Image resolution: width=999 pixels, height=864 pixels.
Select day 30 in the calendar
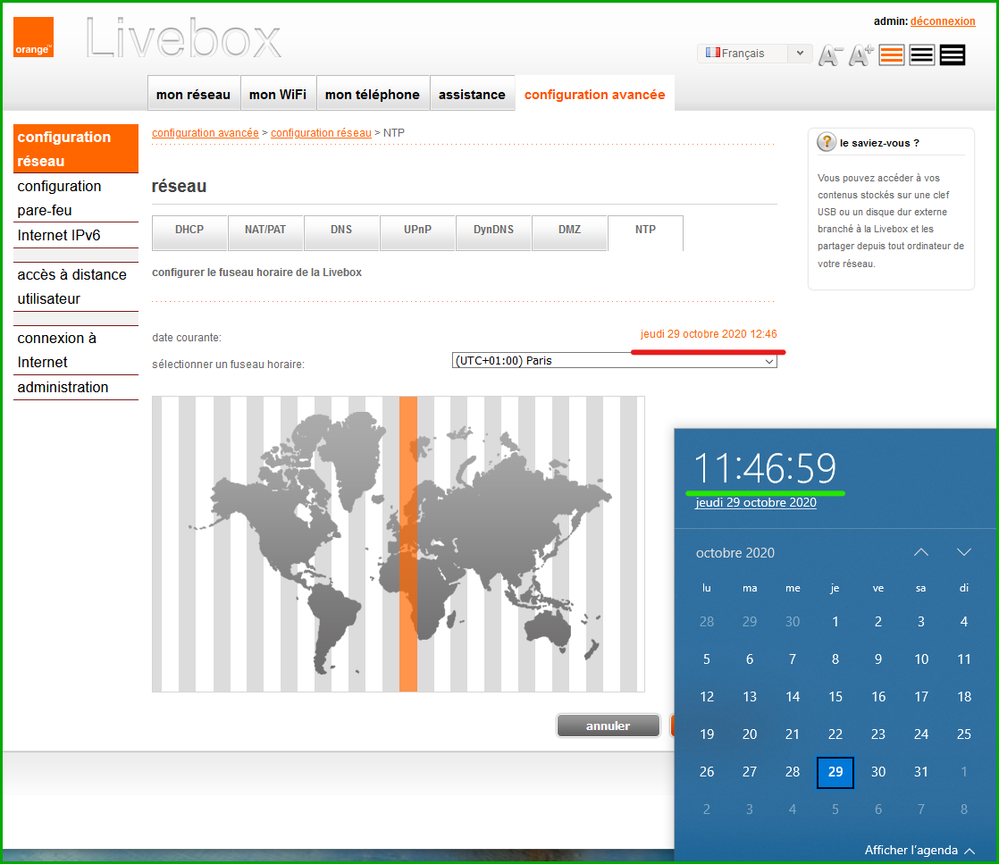pyautogui.click(x=878, y=772)
